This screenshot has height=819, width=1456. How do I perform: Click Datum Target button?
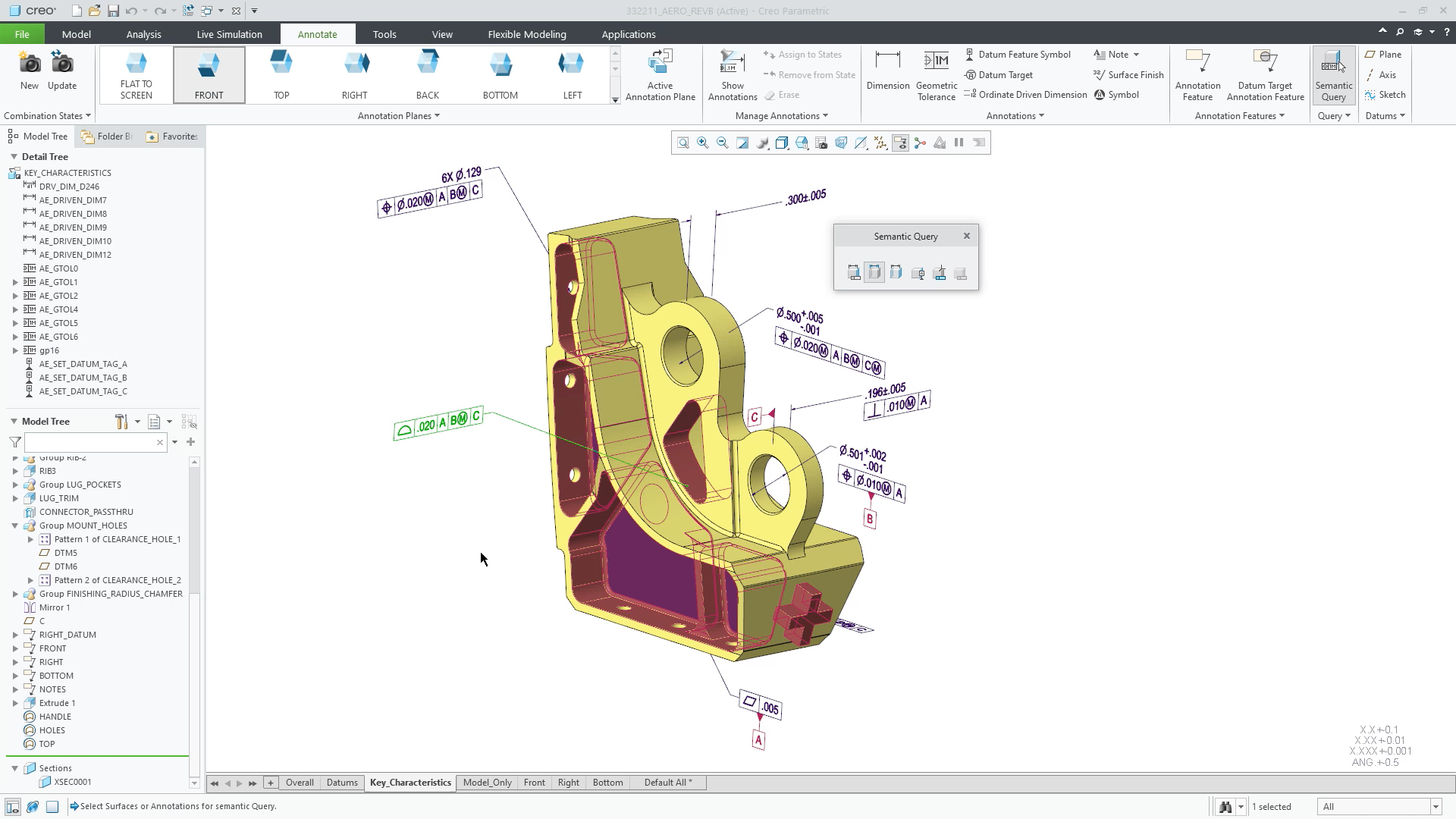(999, 75)
